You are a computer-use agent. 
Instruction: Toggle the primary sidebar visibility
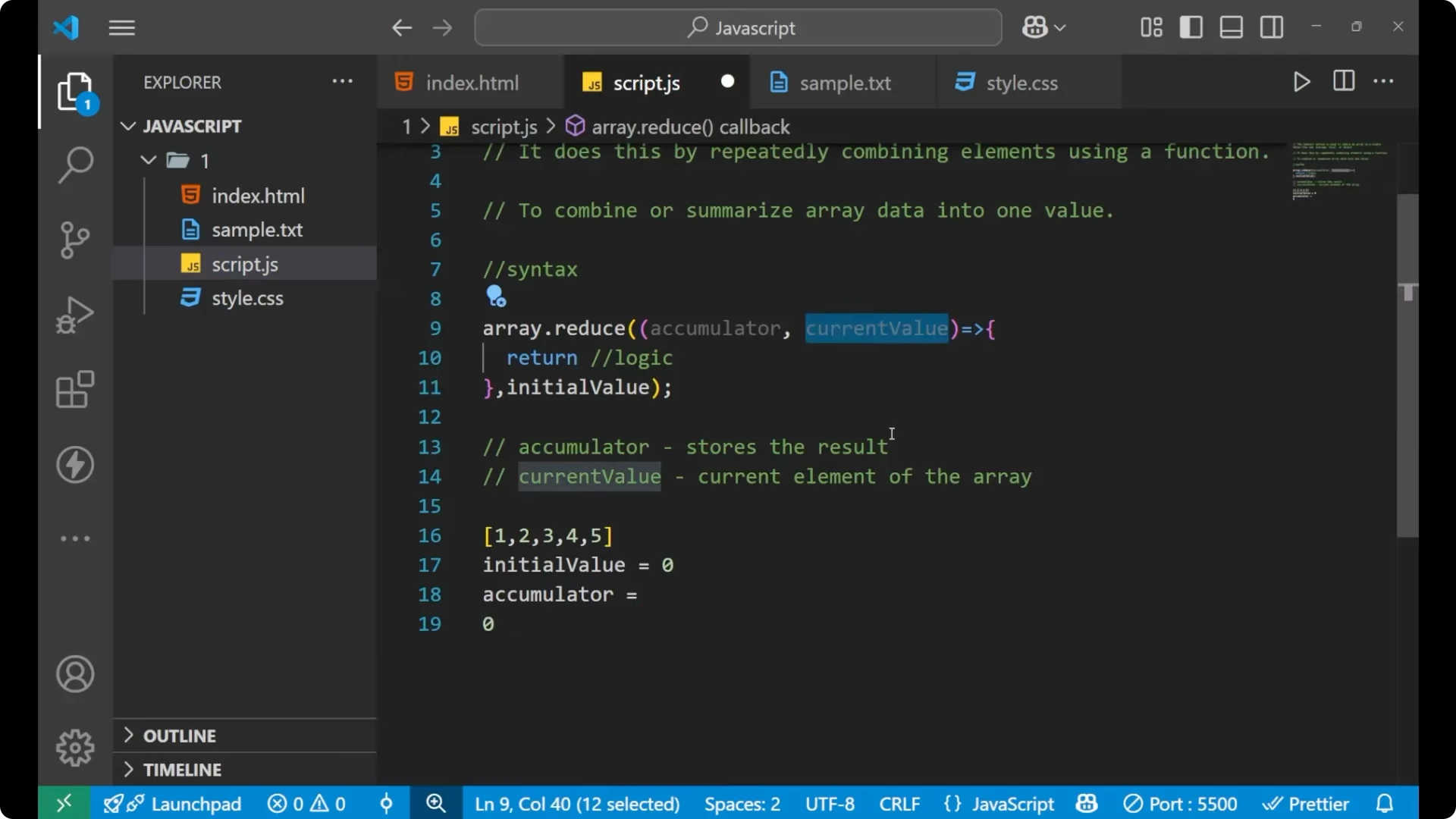pyautogui.click(x=1191, y=27)
